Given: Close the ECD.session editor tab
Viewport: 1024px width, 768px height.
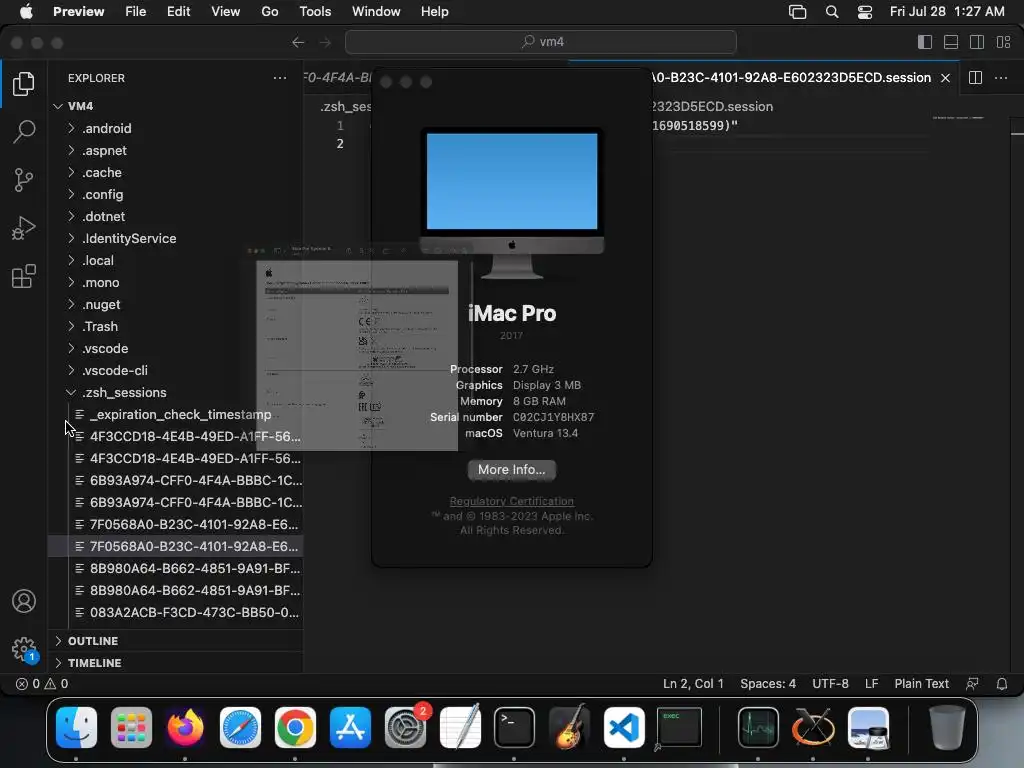Looking at the screenshot, I should tap(945, 78).
